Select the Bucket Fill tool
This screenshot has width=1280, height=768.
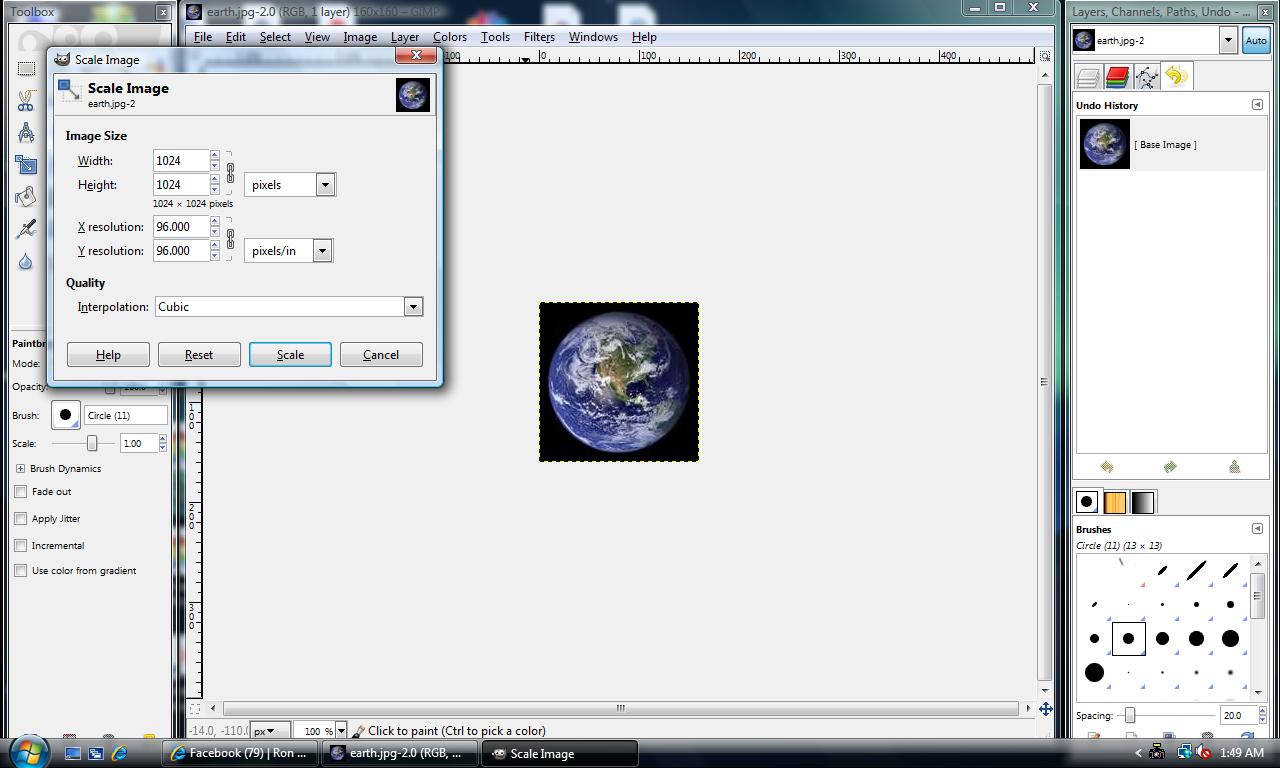tap(26, 197)
